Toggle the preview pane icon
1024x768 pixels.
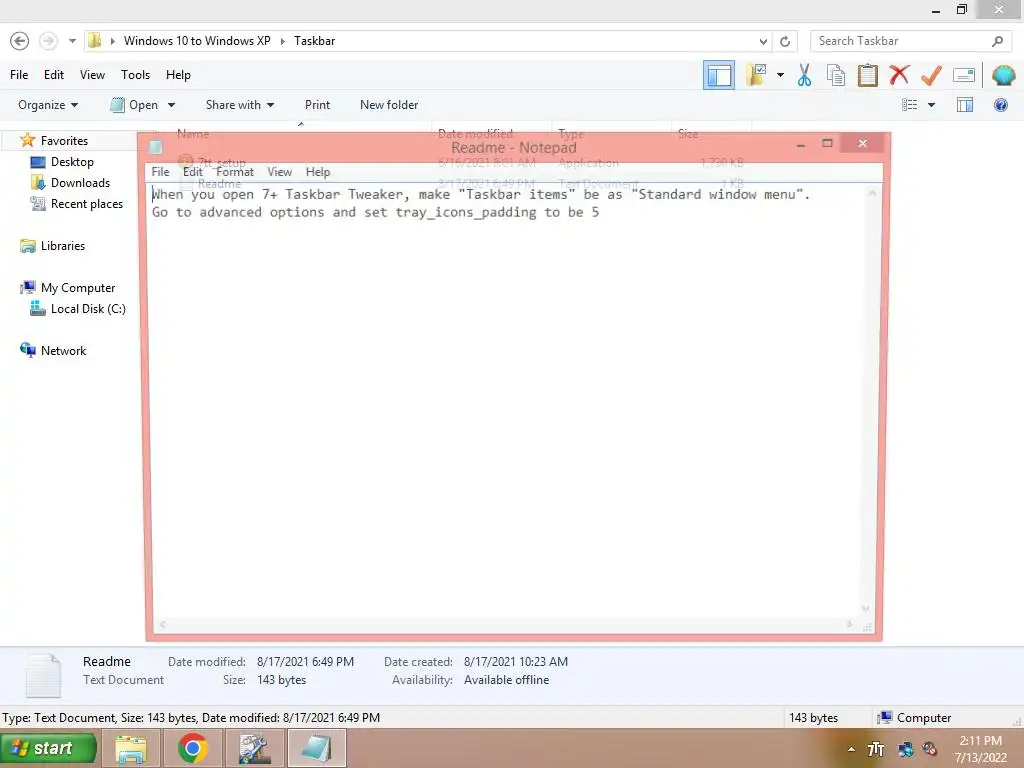tap(965, 105)
